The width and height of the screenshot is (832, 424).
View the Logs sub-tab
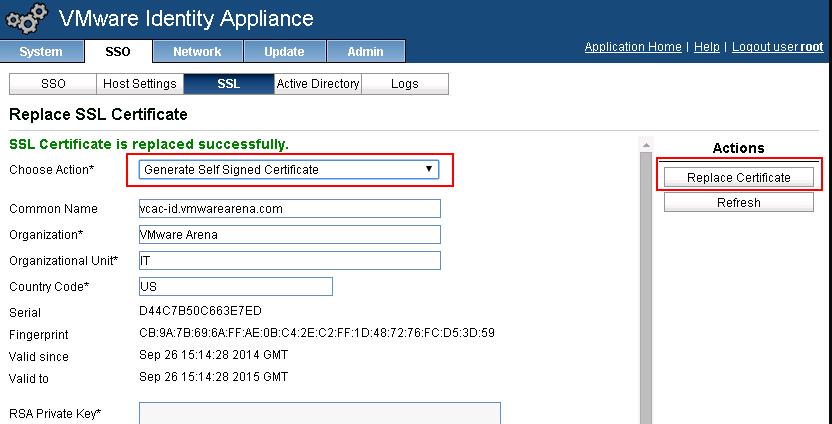405,84
